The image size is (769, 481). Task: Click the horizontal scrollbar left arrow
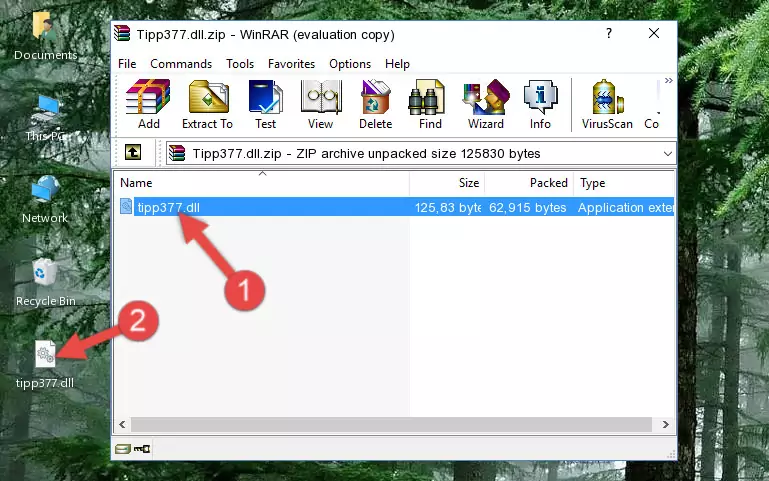tap(122, 425)
